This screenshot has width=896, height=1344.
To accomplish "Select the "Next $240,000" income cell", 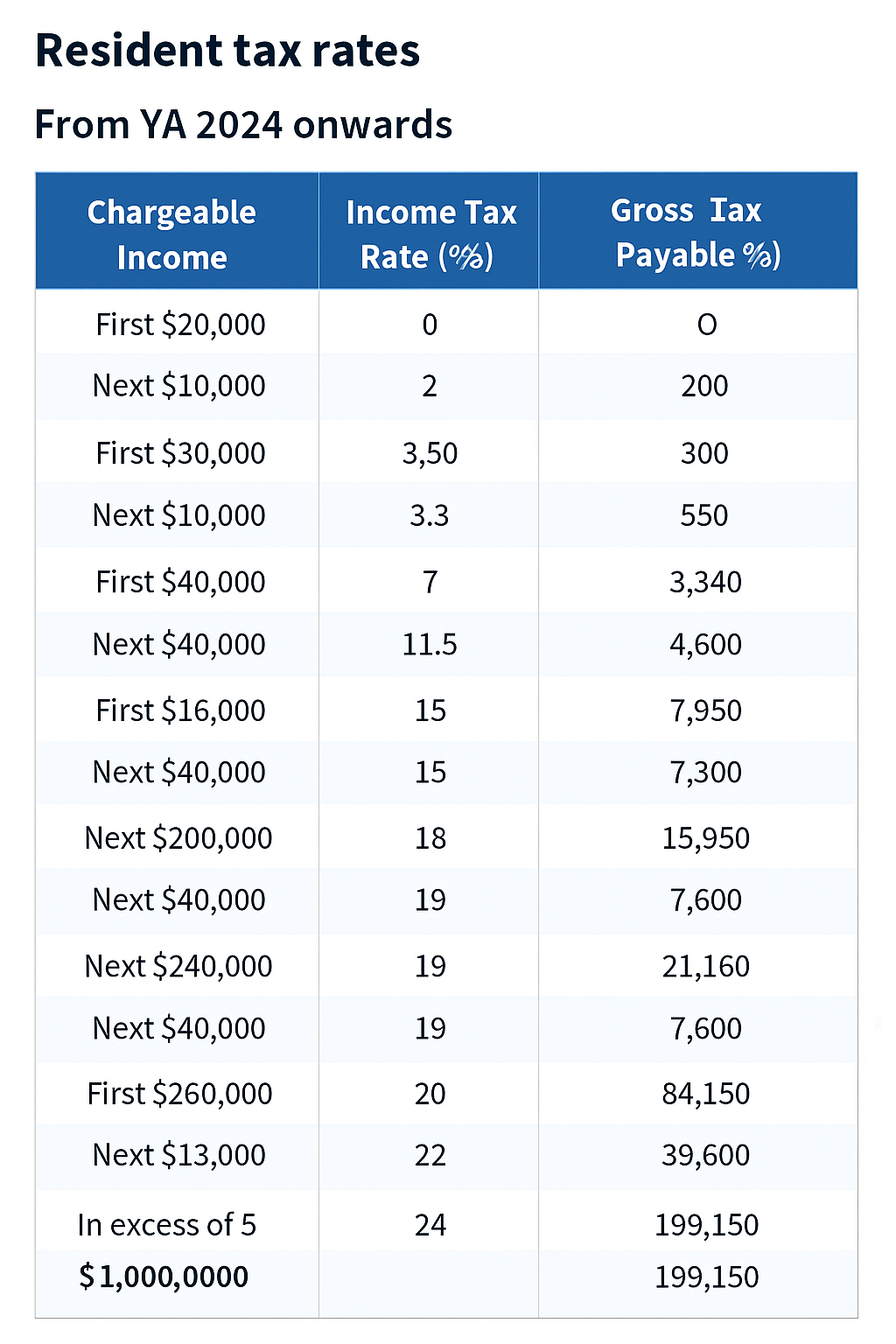I will pos(178,966).
